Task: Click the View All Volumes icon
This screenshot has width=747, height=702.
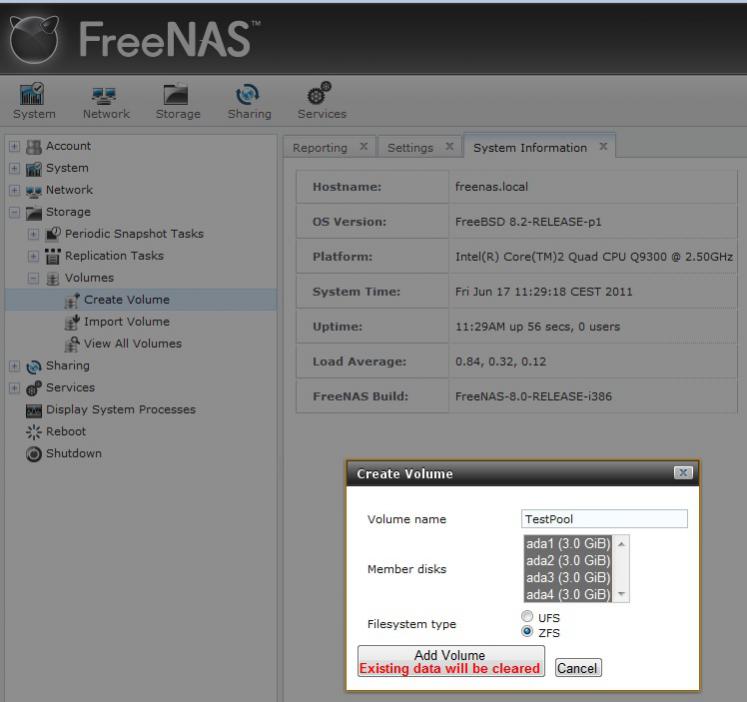Action: 72,344
